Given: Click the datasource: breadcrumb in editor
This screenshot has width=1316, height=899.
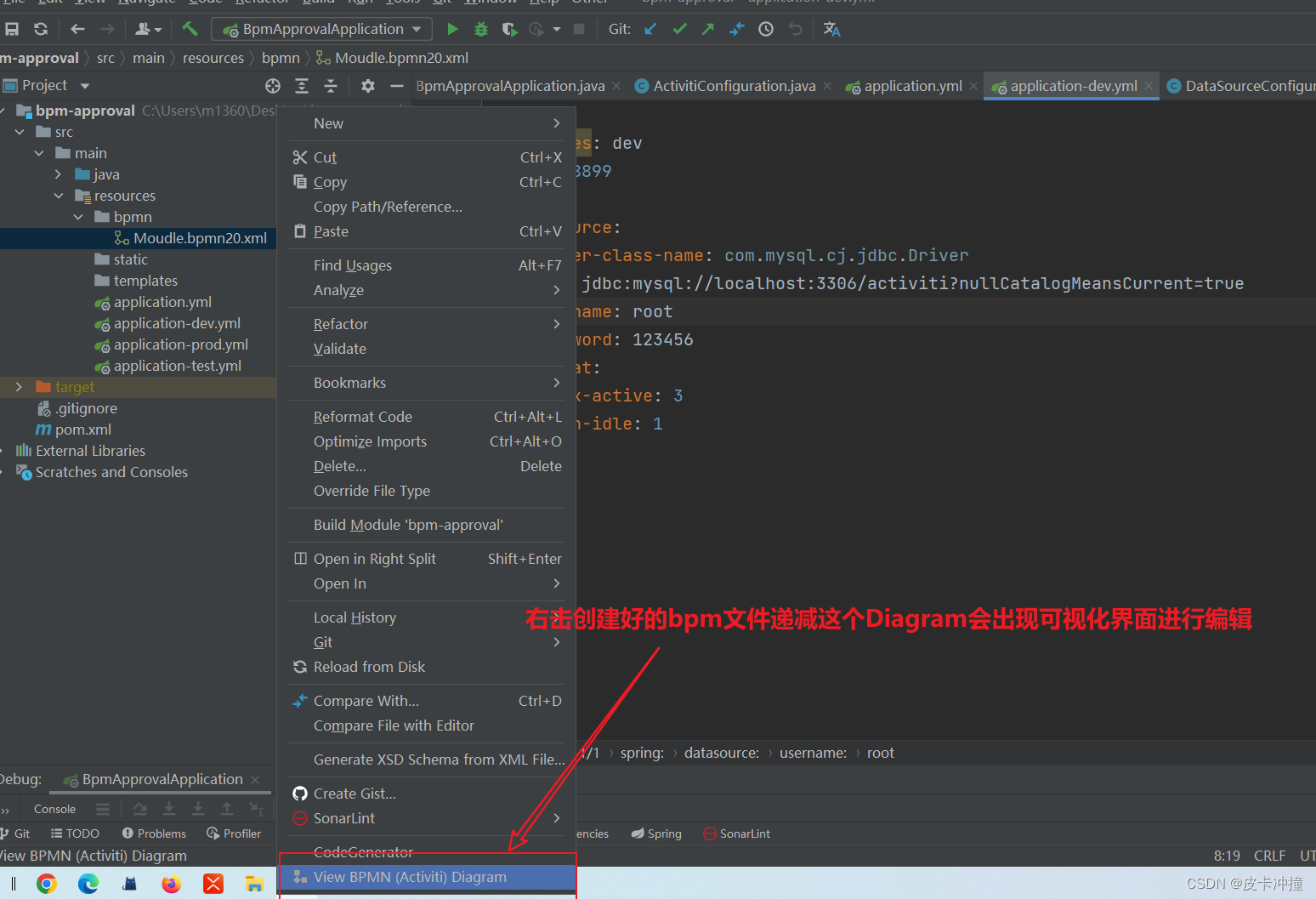Looking at the screenshot, I should [x=722, y=753].
